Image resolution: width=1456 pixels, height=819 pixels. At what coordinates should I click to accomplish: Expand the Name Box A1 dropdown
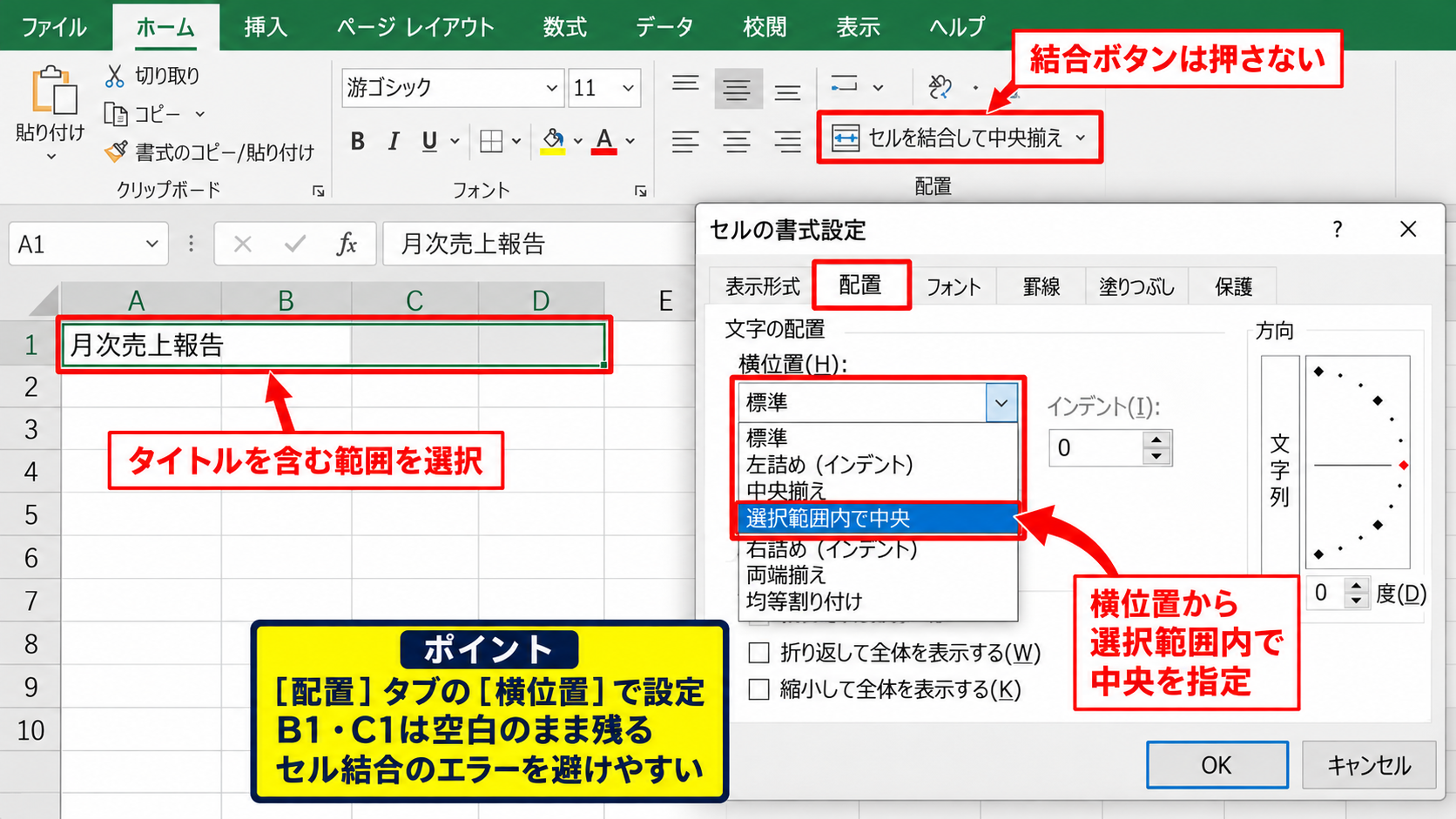point(152,244)
